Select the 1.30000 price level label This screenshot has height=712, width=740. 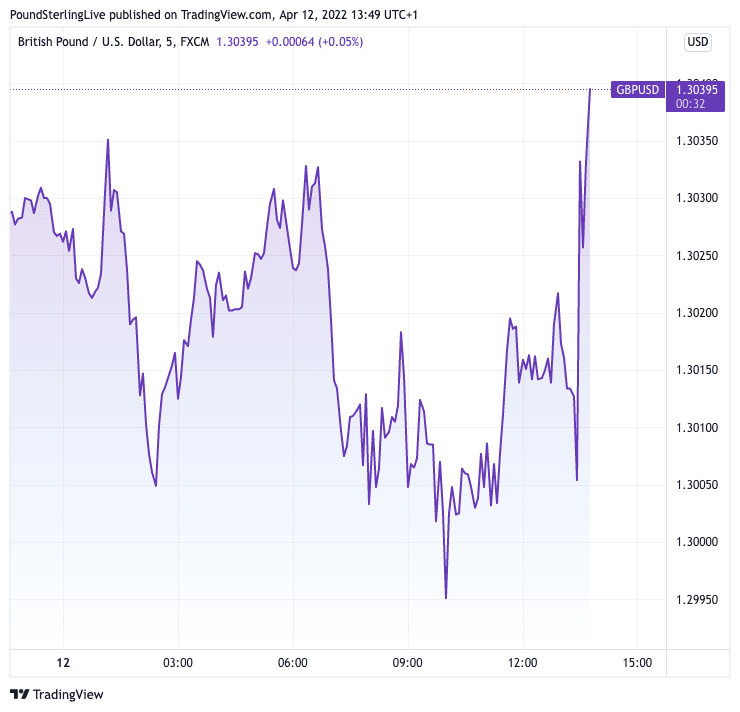tap(697, 543)
